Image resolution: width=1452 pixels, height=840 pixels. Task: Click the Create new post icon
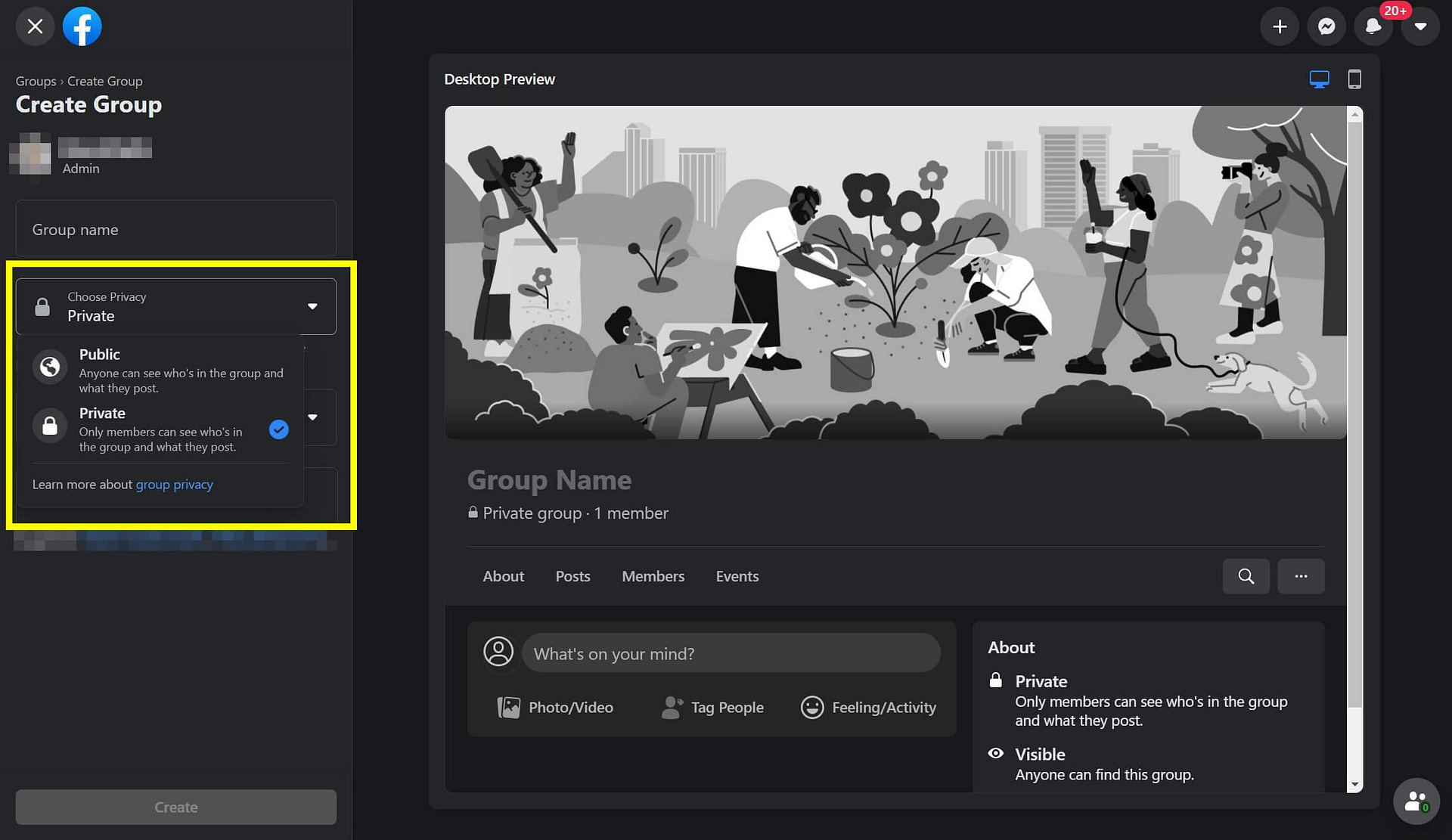[x=1278, y=26]
